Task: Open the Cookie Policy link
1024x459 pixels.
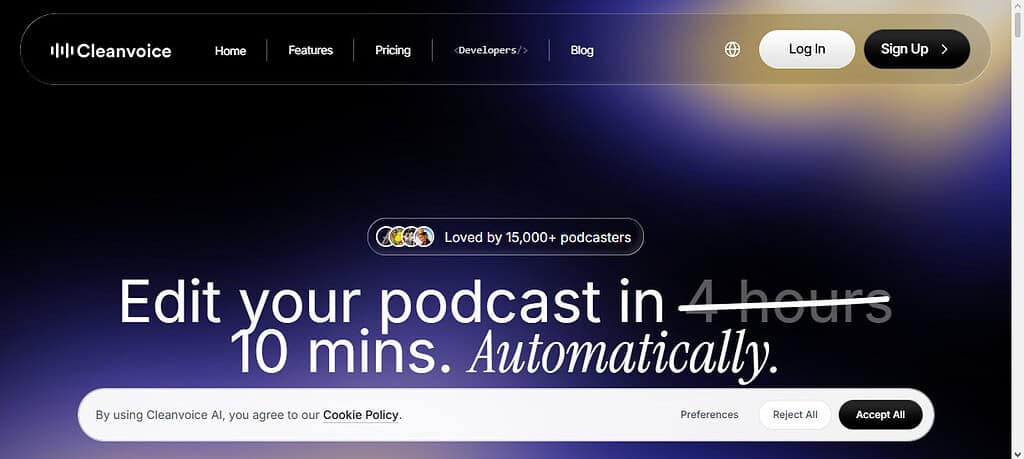Action: coord(360,415)
